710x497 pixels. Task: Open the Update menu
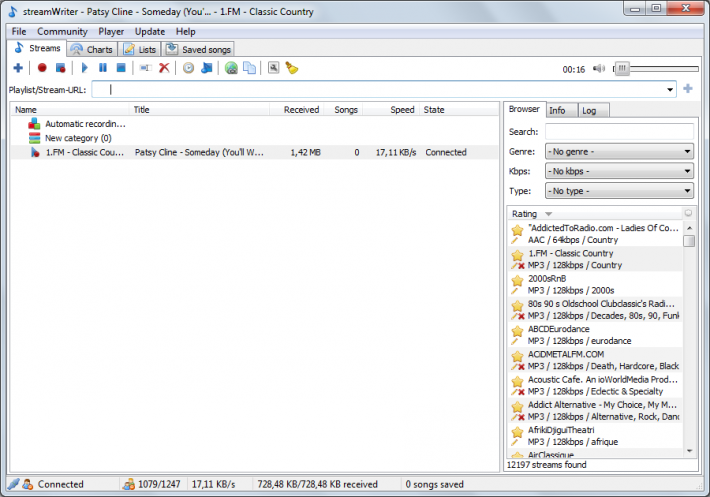tap(150, 32)
